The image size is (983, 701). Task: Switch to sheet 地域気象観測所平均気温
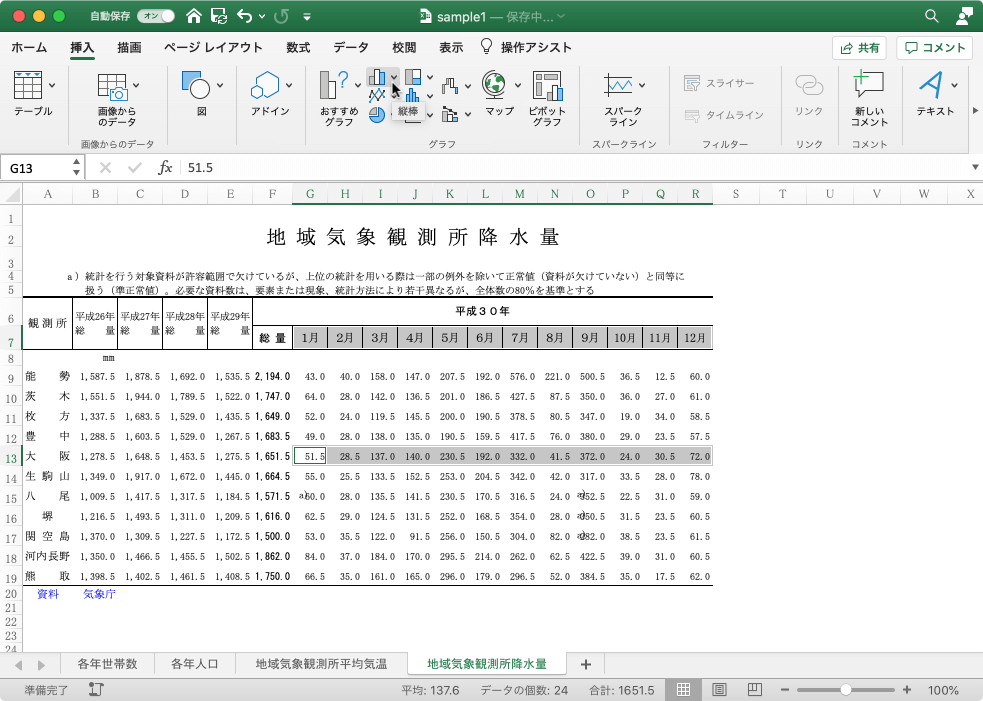[x=321, y=663]
